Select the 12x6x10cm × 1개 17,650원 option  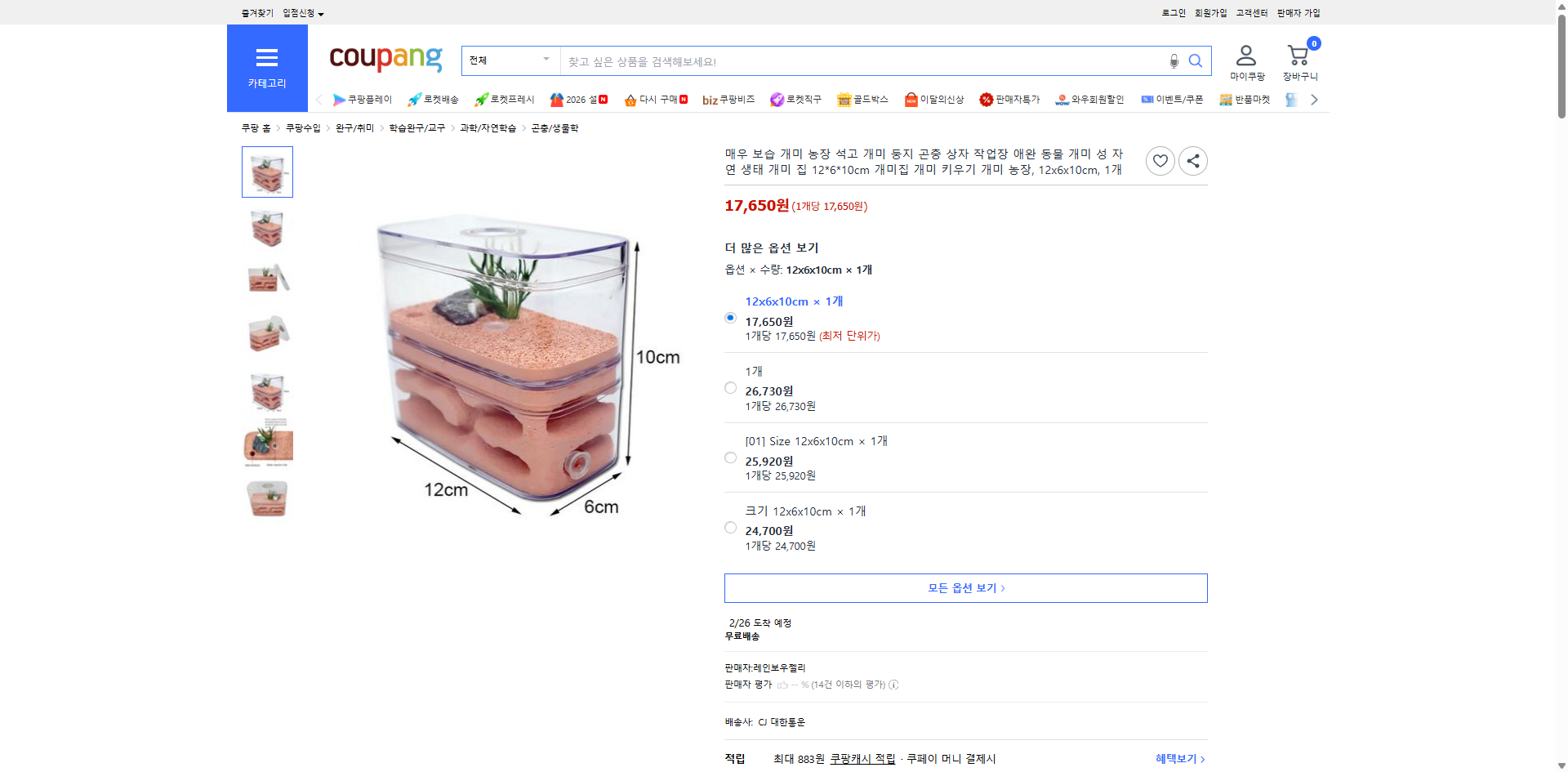click(x=729, y=317)
